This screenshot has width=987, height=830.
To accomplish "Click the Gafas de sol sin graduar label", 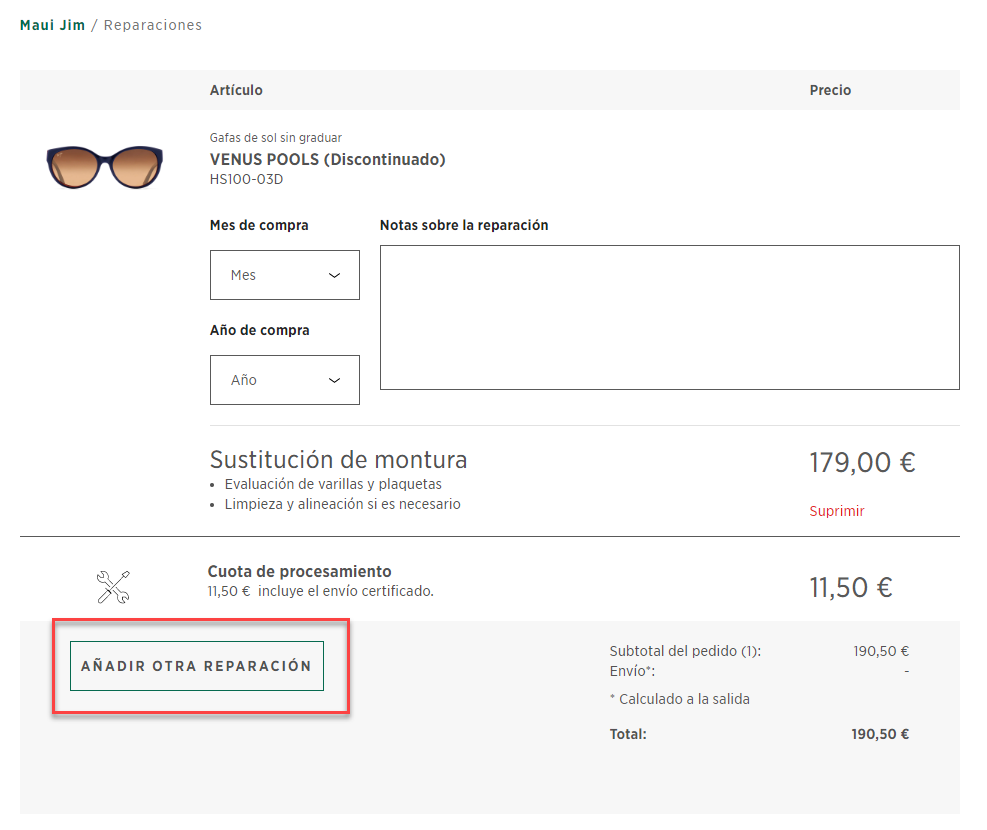I will [x=276, y=138].
